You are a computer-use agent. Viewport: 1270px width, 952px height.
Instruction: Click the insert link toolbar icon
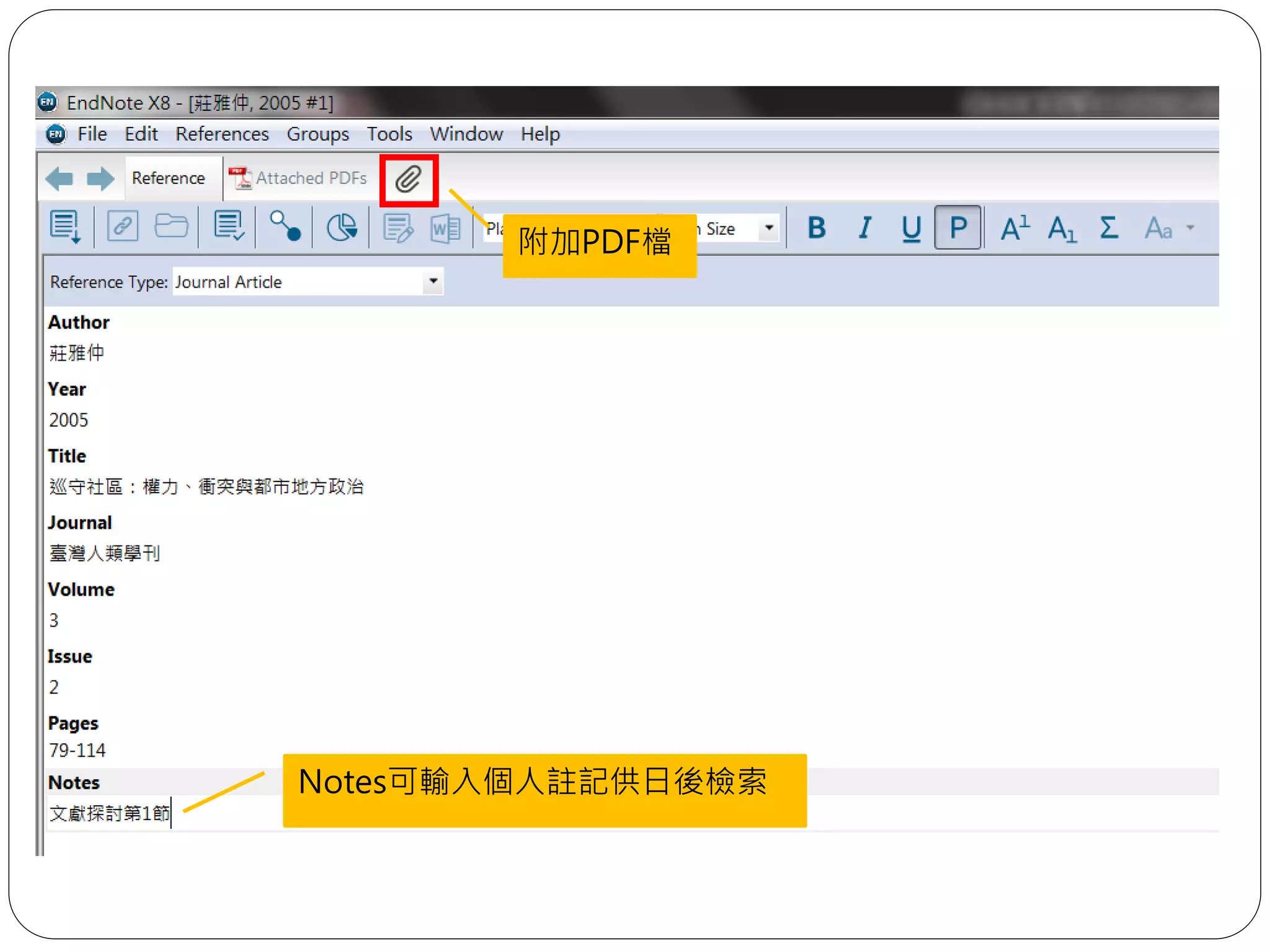122,226
